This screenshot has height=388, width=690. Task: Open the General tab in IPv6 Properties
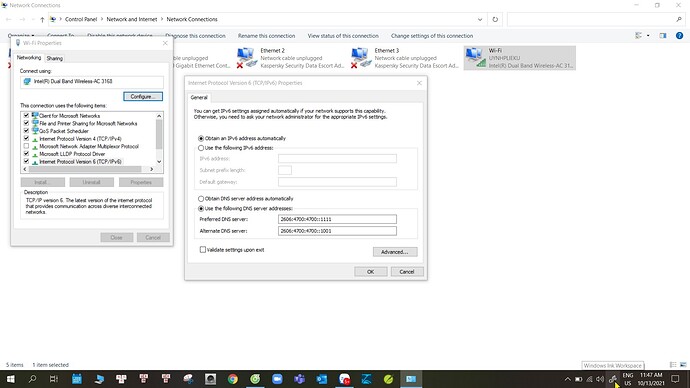(x=199, y=97)
